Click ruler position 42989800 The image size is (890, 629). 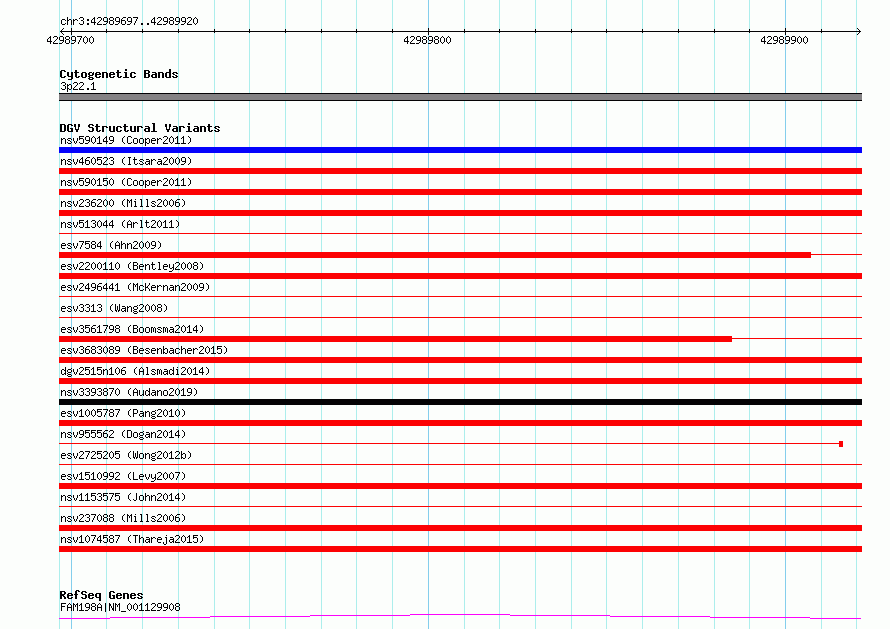coord(427,40)
